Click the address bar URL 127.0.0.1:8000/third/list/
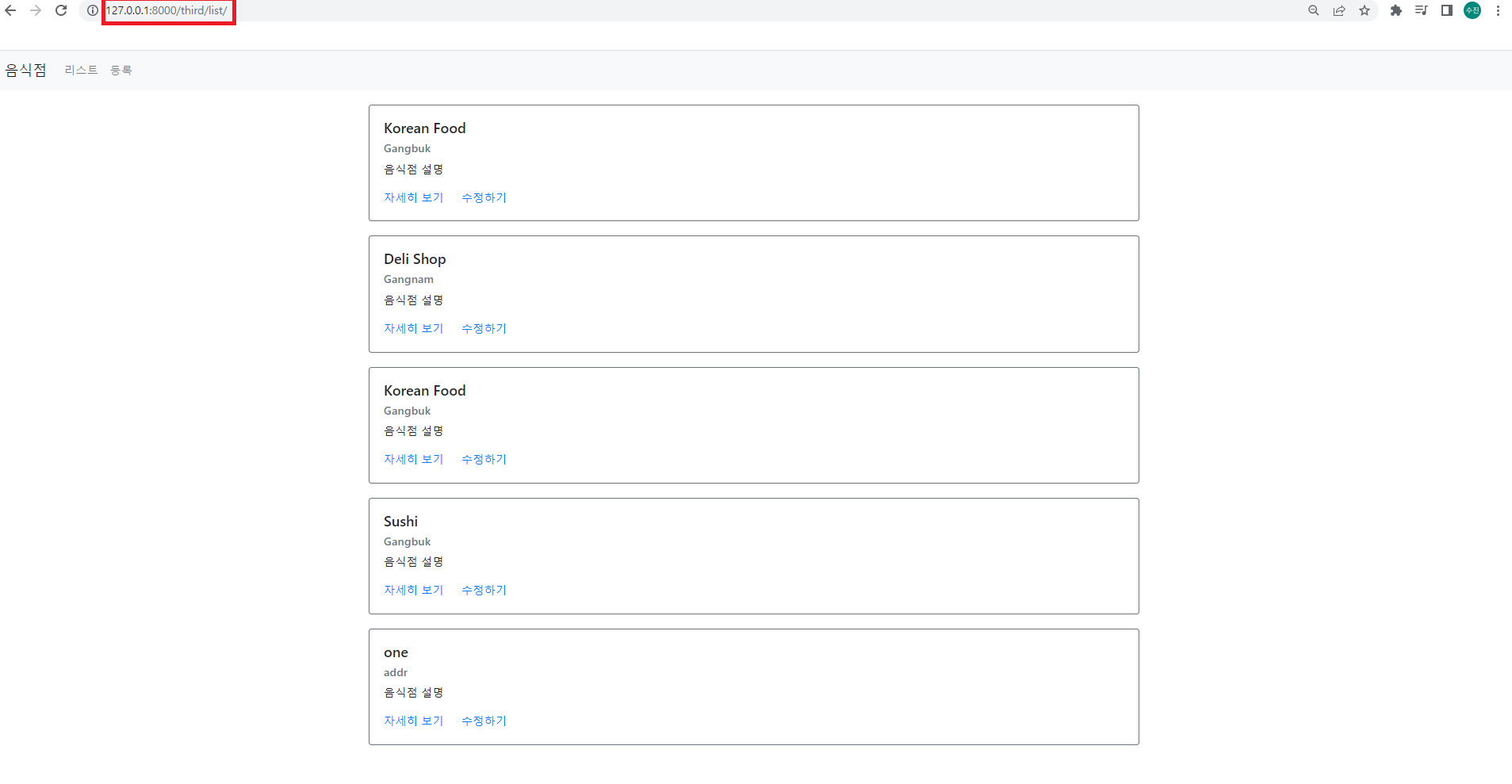This screenshot has width=1512, height=784. click(167, 10)
